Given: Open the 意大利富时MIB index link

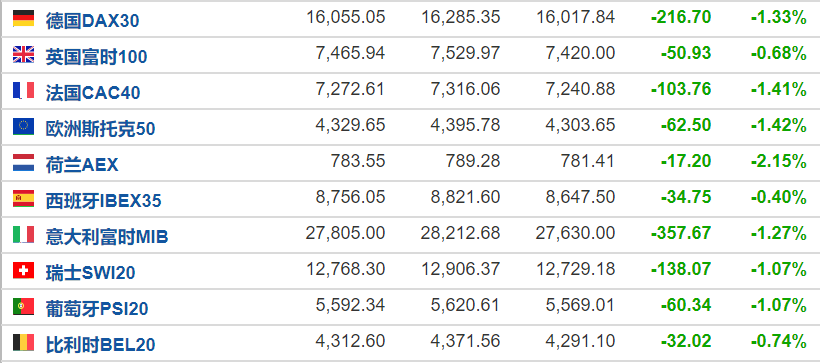Looking at the screenshot, I should [107, 237].
